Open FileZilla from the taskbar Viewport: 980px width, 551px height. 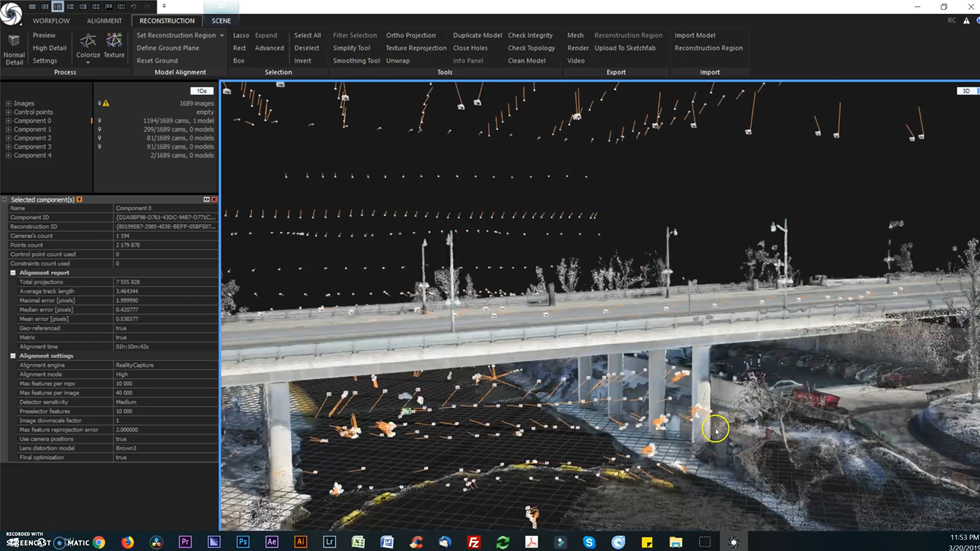(x=474, y=542)
